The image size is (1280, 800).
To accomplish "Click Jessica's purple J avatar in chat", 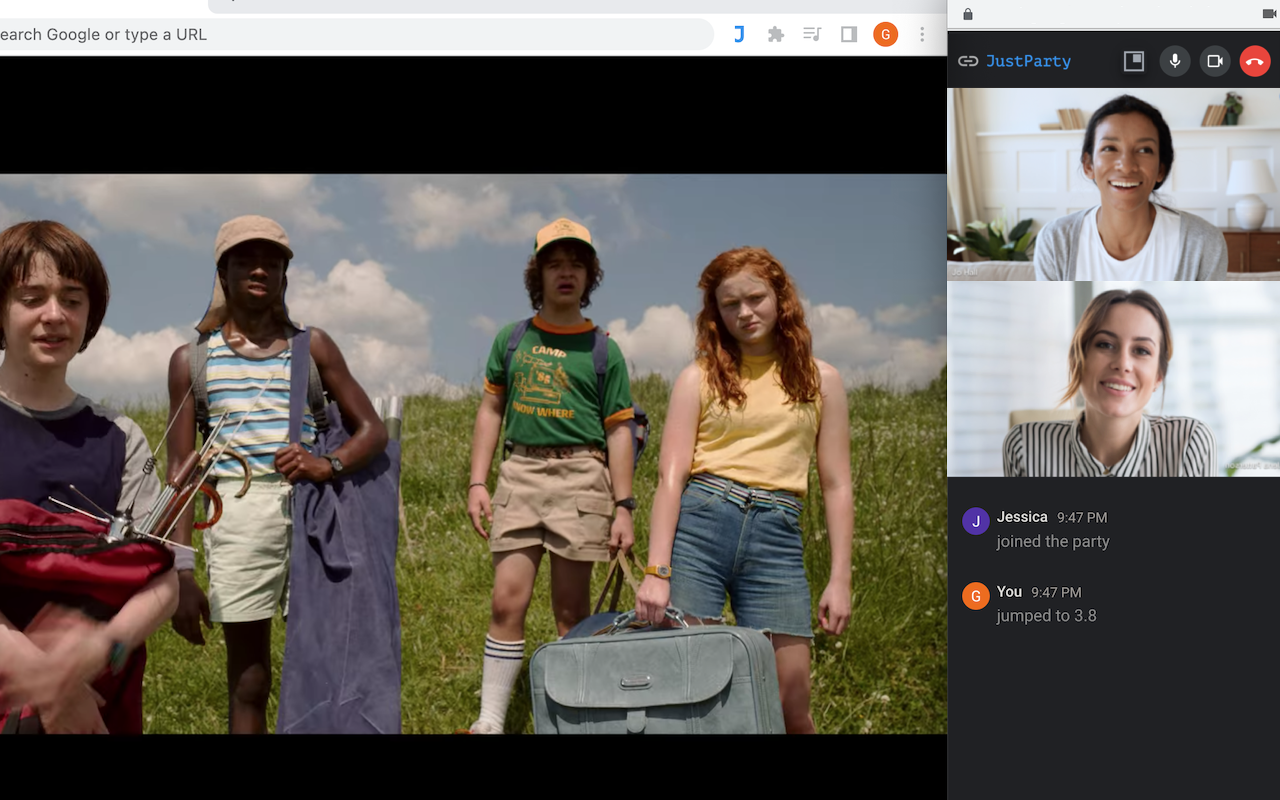I will (976, 521).
